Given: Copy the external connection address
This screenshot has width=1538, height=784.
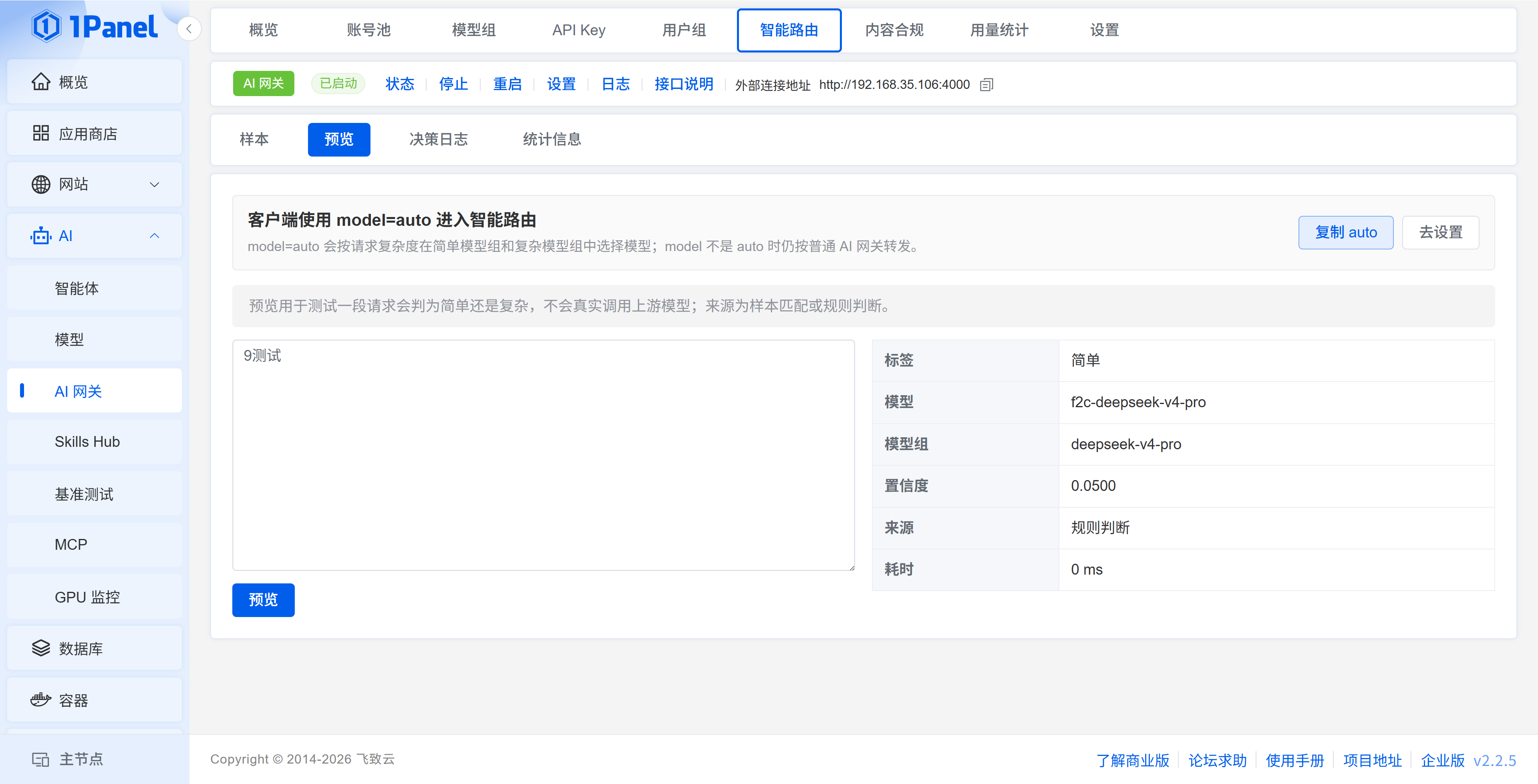Looking at the screenshot, I should coord(986,85).
